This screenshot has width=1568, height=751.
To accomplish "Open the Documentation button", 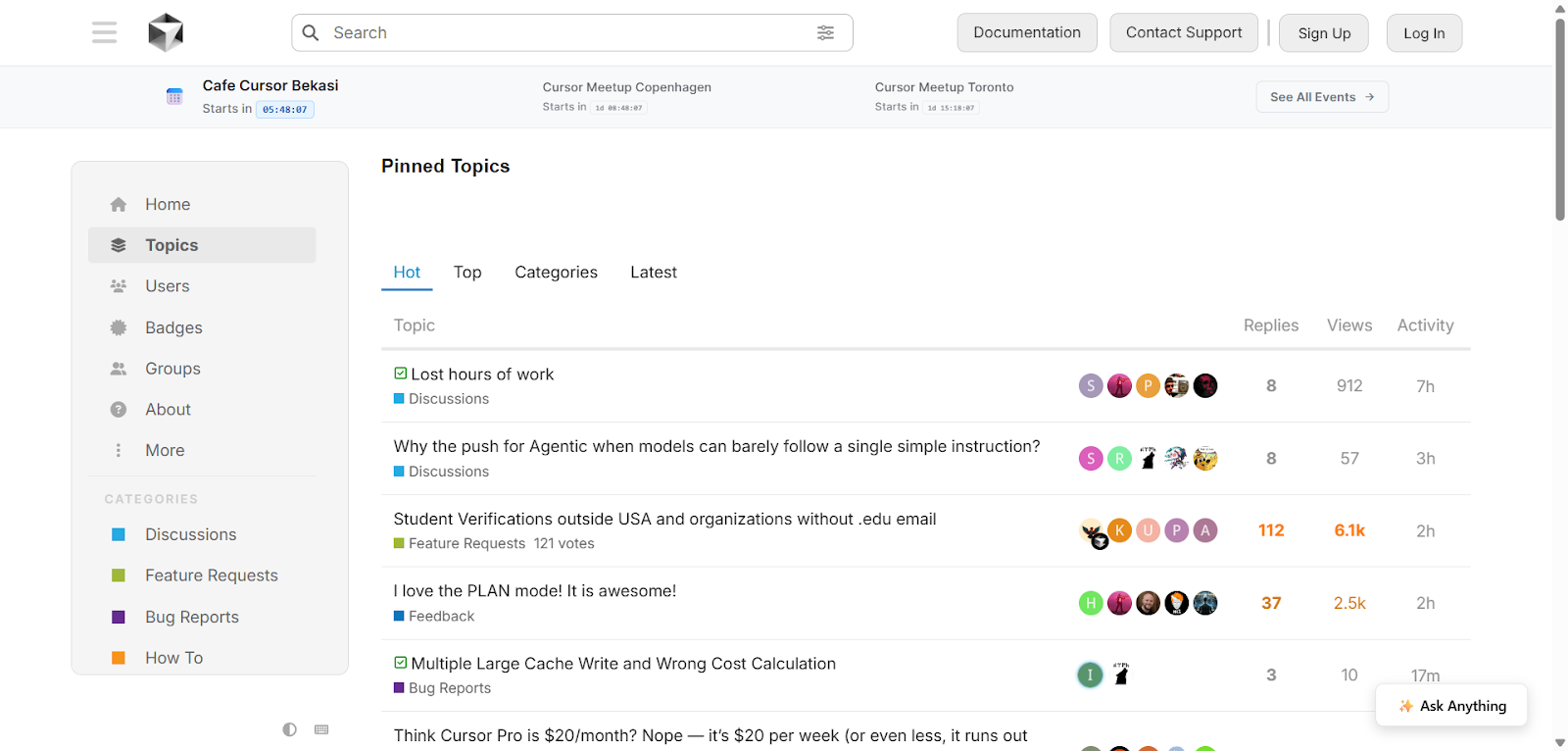I will pyautogui.click(x=1027, y=32).
